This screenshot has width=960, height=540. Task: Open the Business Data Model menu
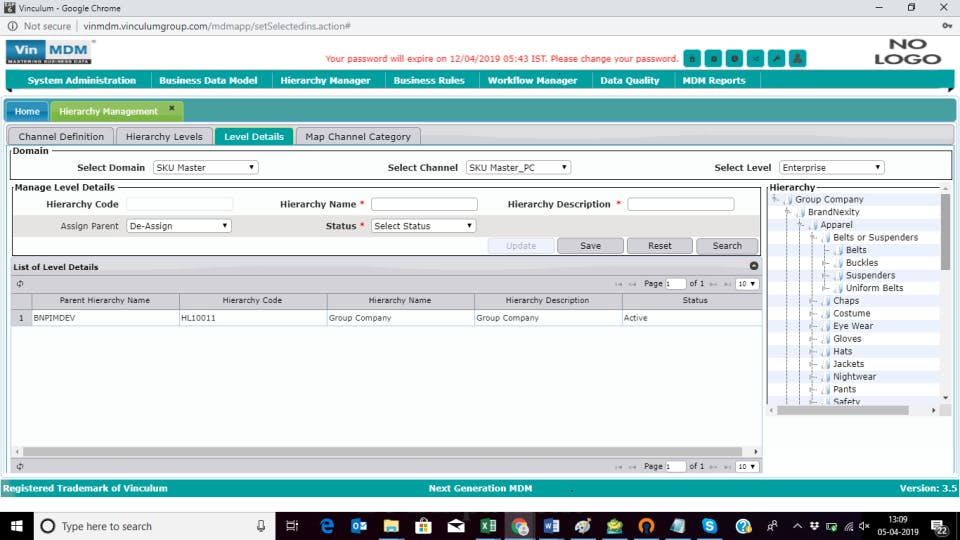(x=208, y=80)
